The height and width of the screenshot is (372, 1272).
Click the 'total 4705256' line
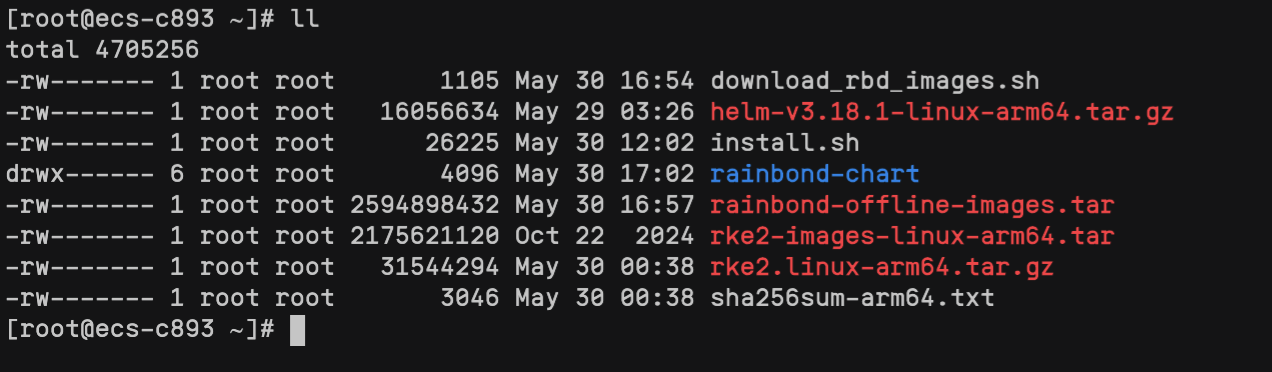[102, 49]
